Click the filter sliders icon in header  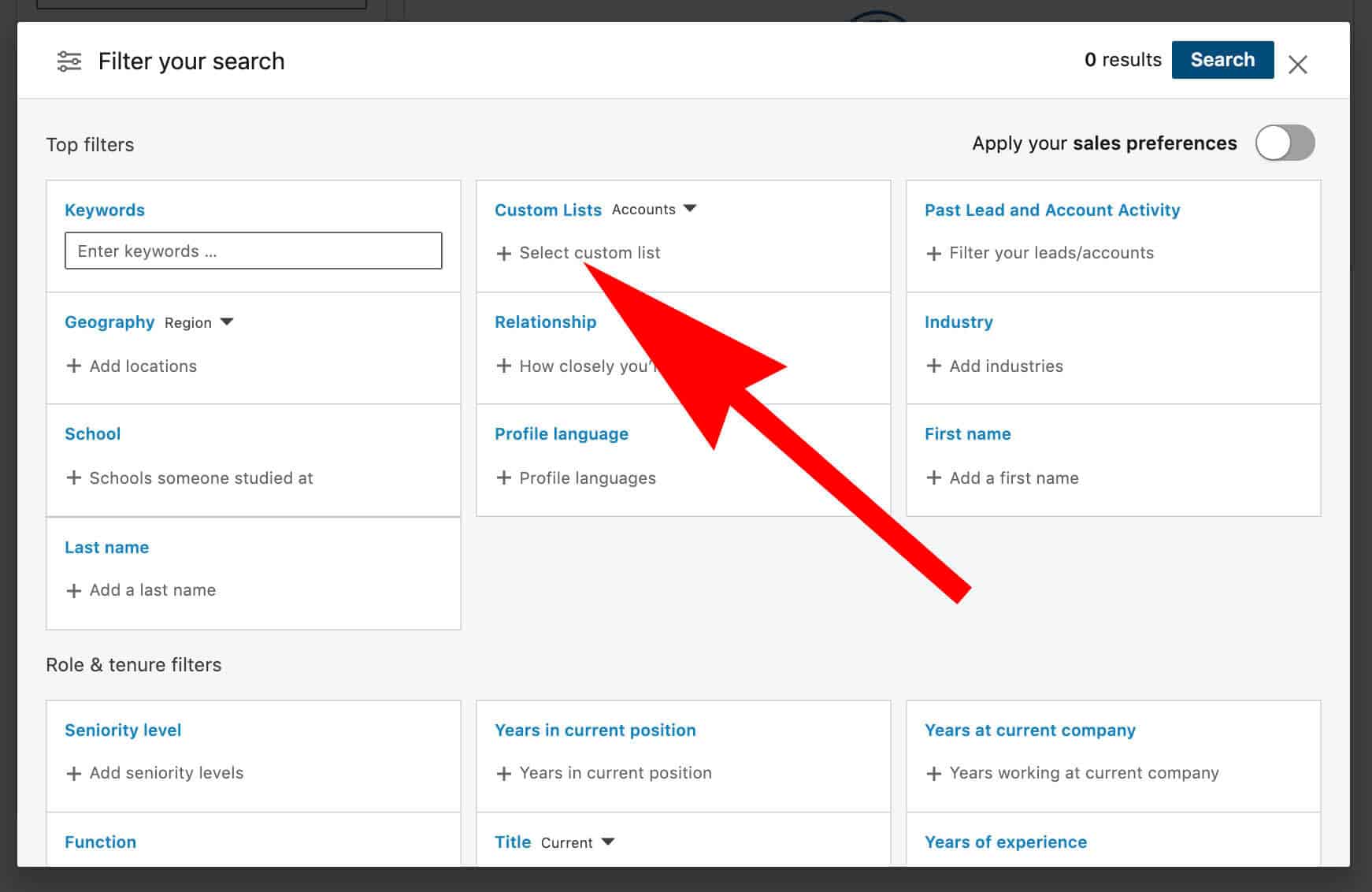coord(69,61)
